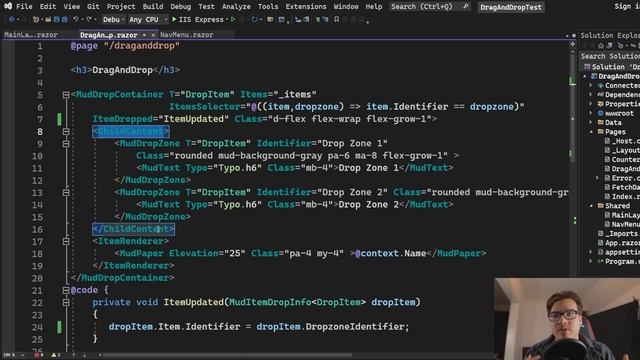
Task: Collapse the Shared folder node
Action: (590, 206)
